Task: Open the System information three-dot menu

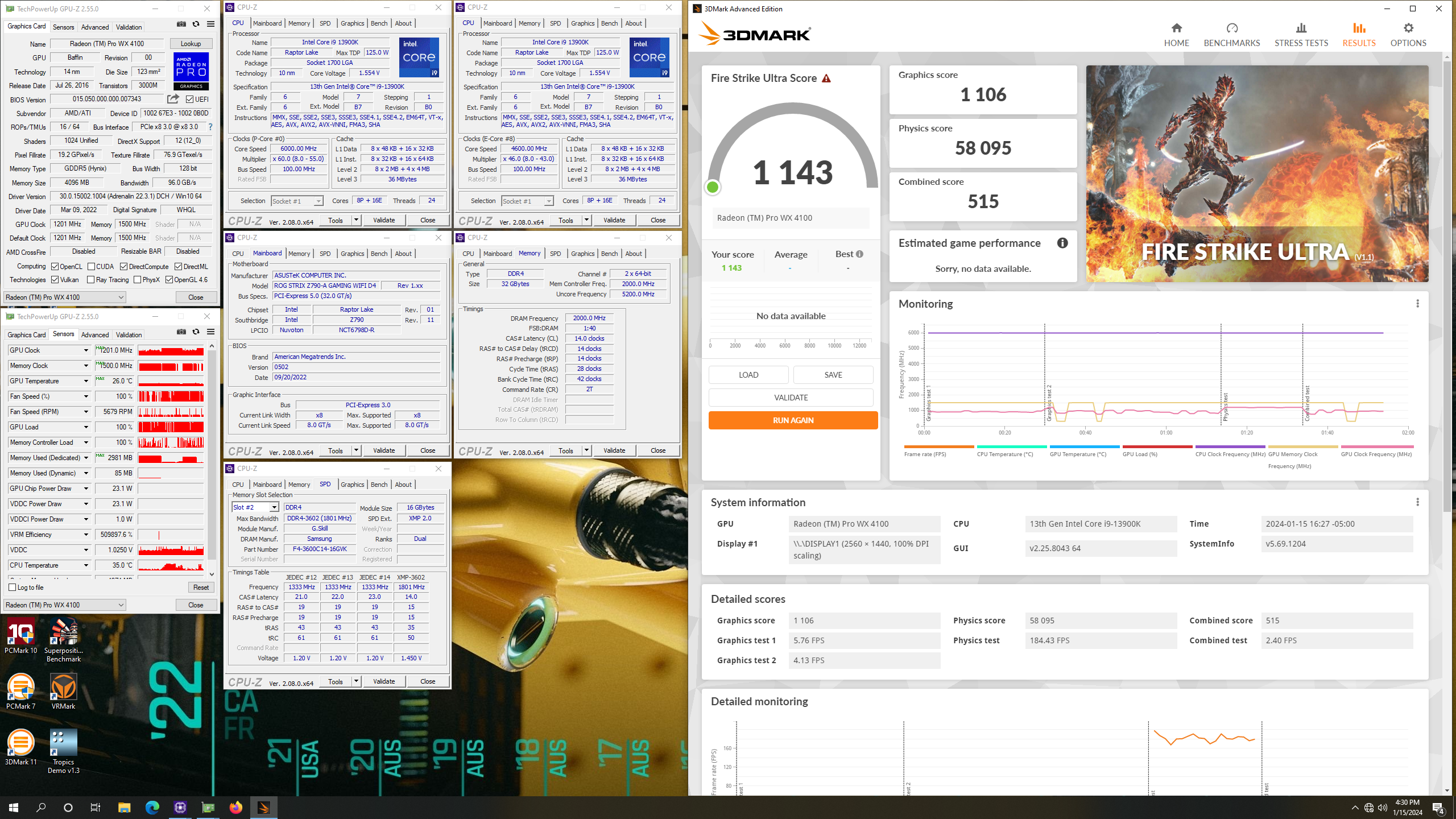Action: click(1417, 502)
